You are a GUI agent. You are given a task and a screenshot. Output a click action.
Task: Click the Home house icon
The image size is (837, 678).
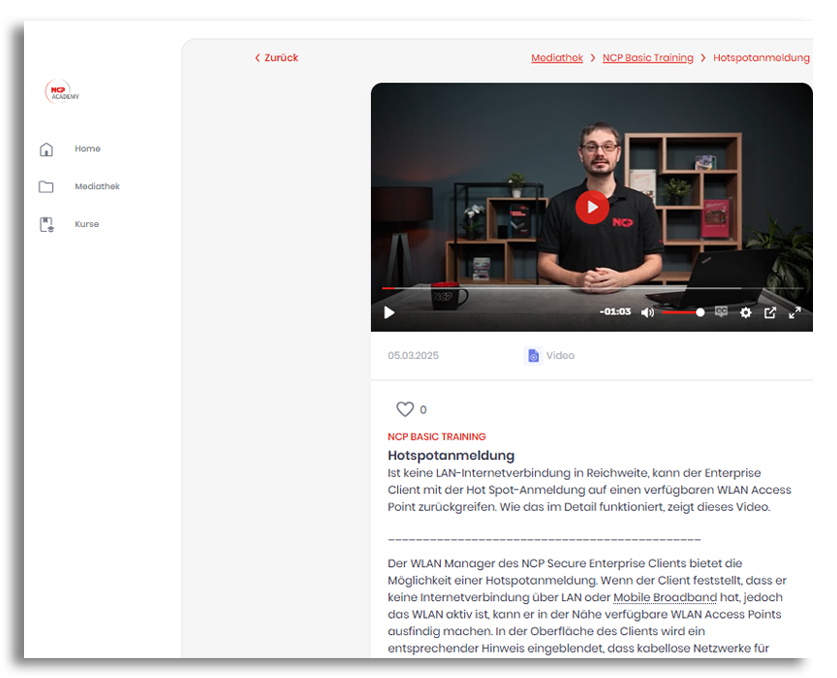46,149
